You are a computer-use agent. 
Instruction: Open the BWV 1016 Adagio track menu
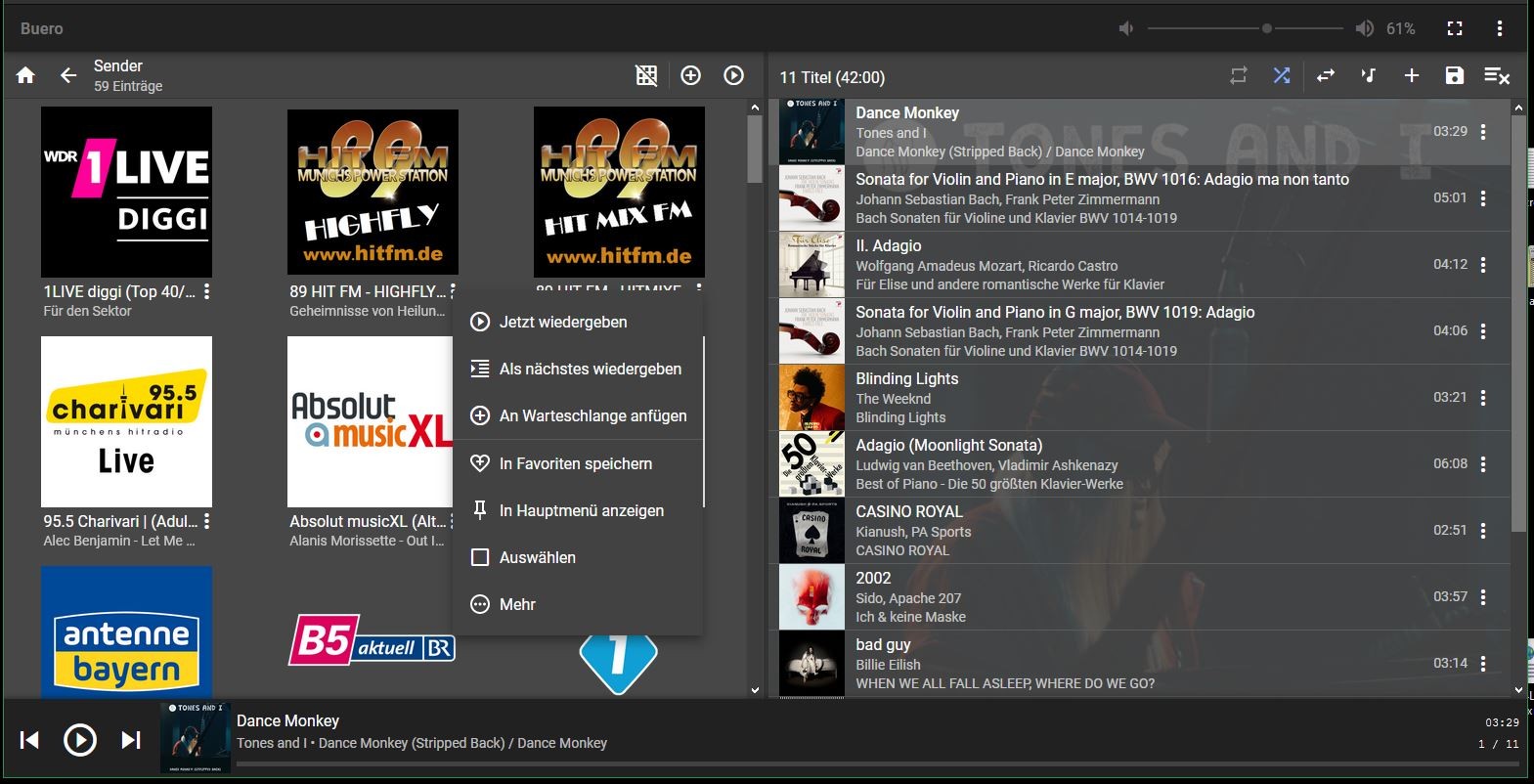[x=1483, y=198]
